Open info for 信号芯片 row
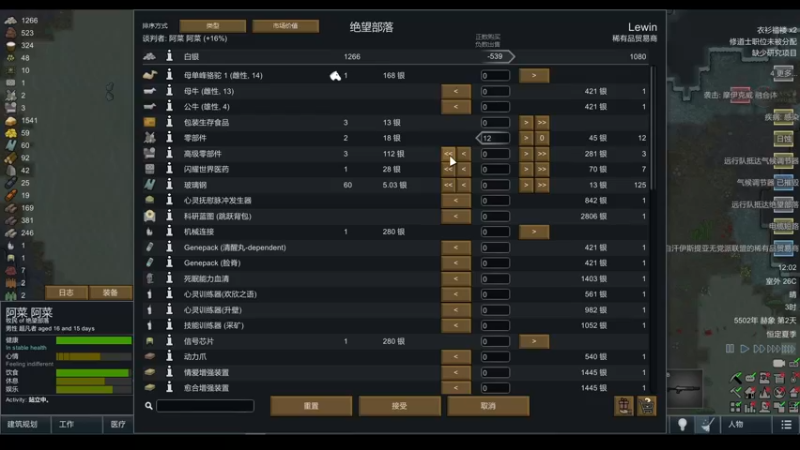The width and height of the screenshot is (800, 450). point(169,341)
